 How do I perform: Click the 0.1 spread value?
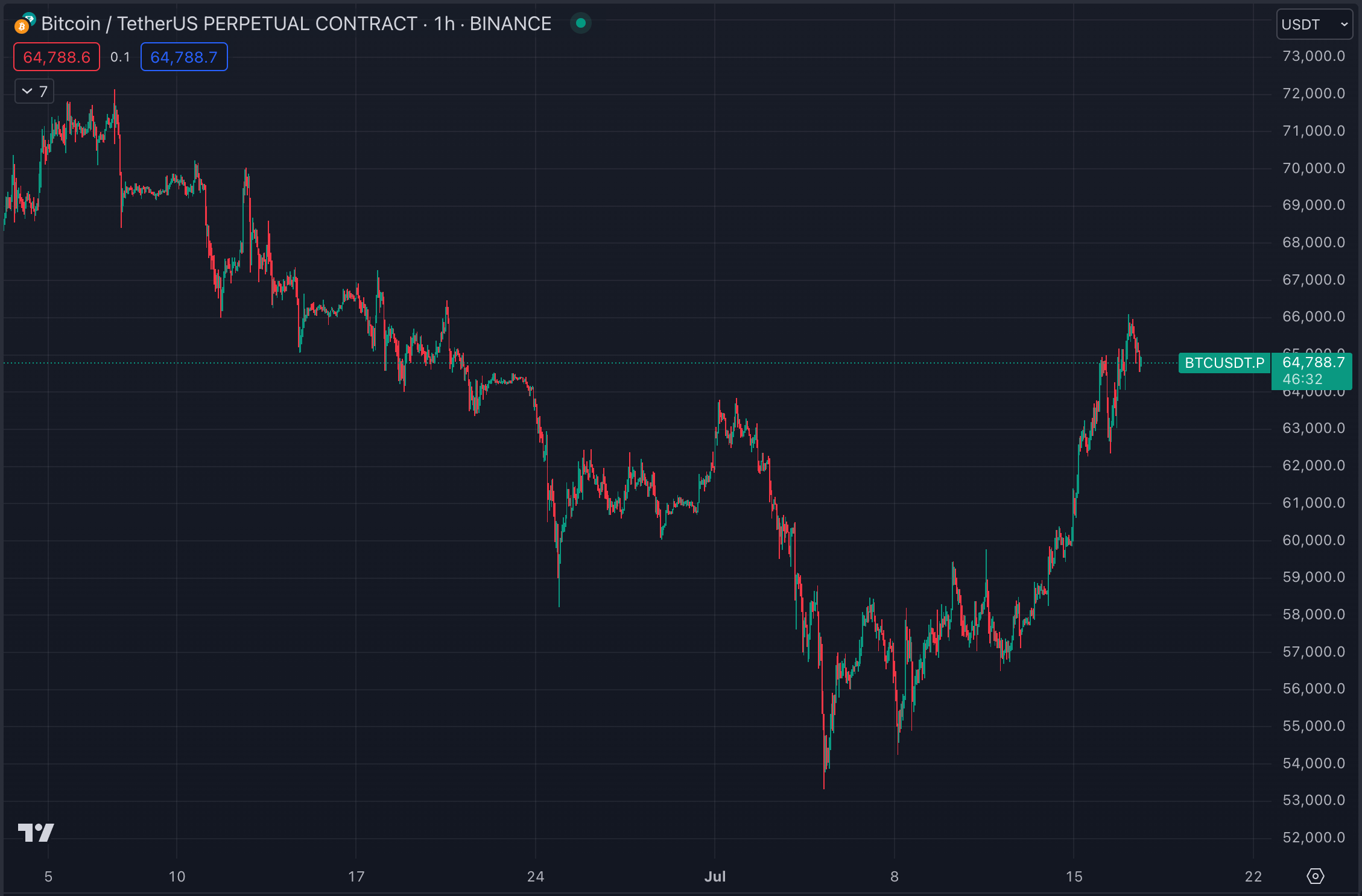click(x=120, y=57)
